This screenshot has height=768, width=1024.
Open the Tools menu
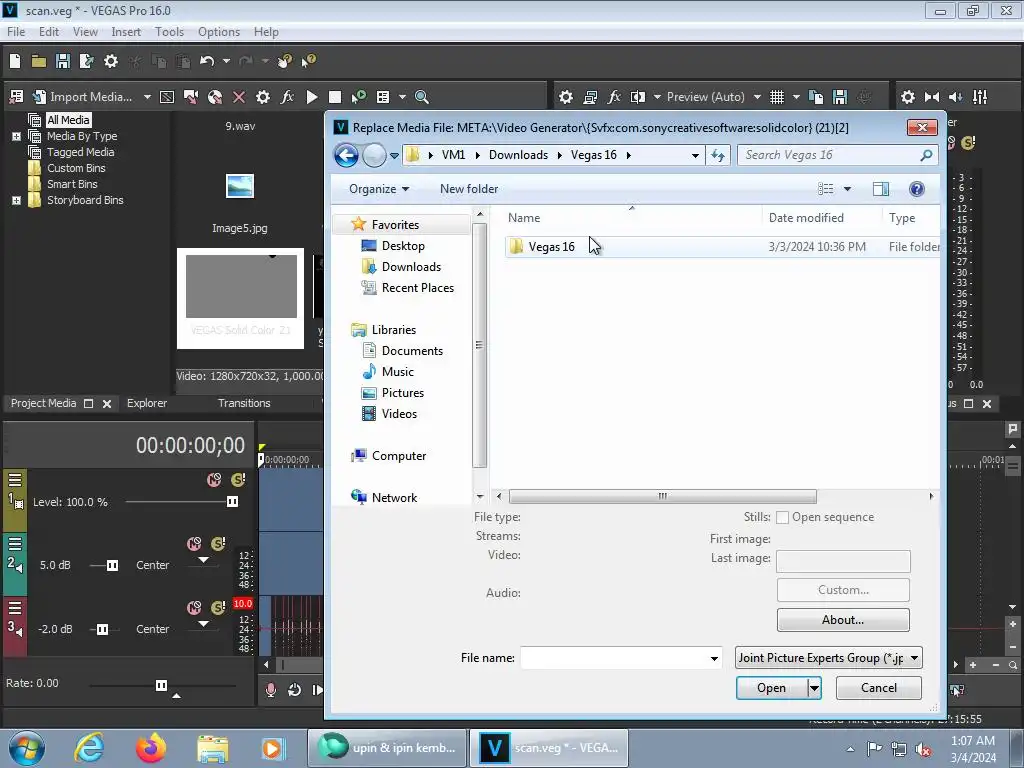pos(169,32)
